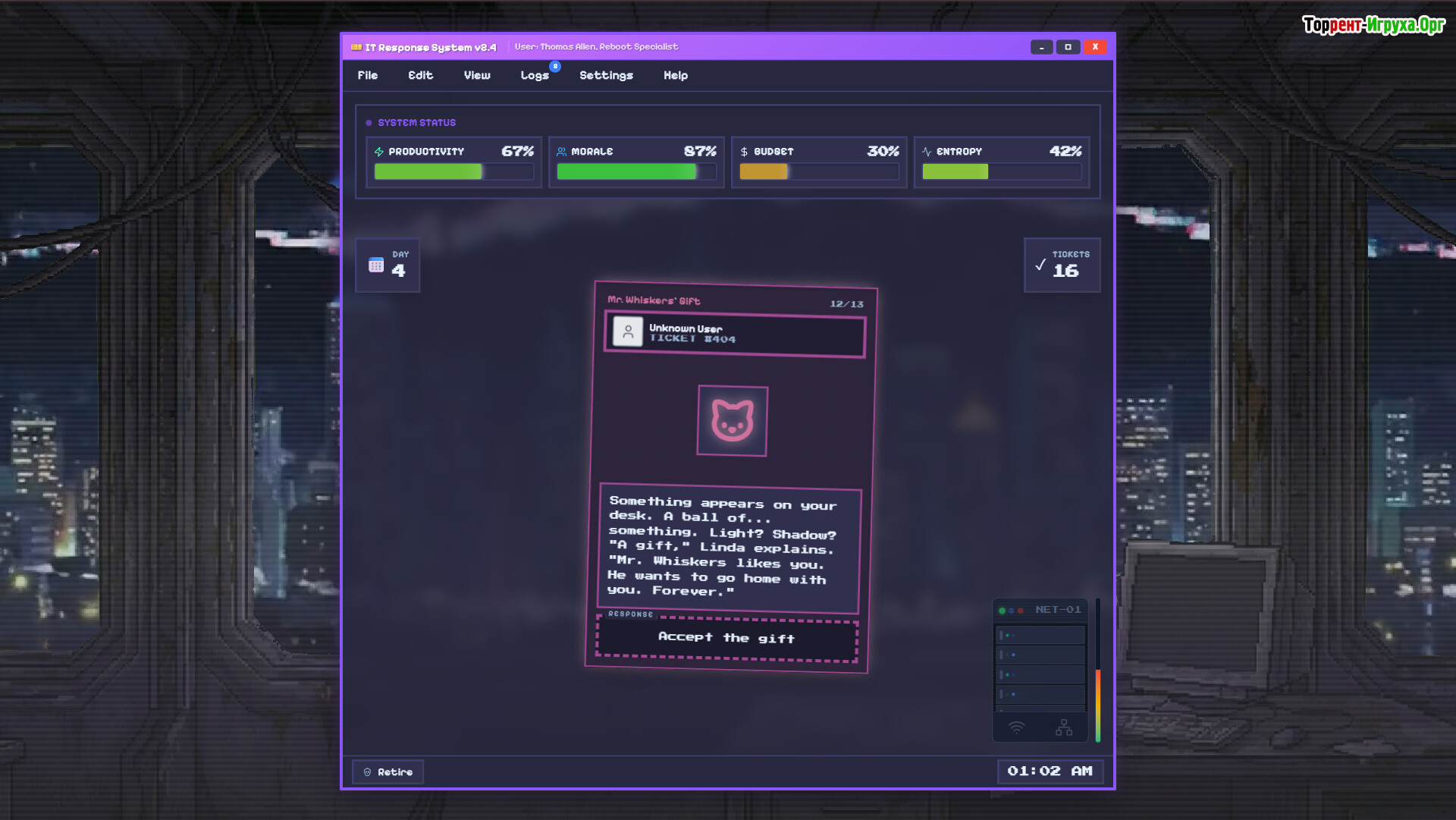Viewport: 1456px width, 820px height.
Task: Select the top server slot in NET-01
Action: pyautogui.click(x=1040, y=635)
